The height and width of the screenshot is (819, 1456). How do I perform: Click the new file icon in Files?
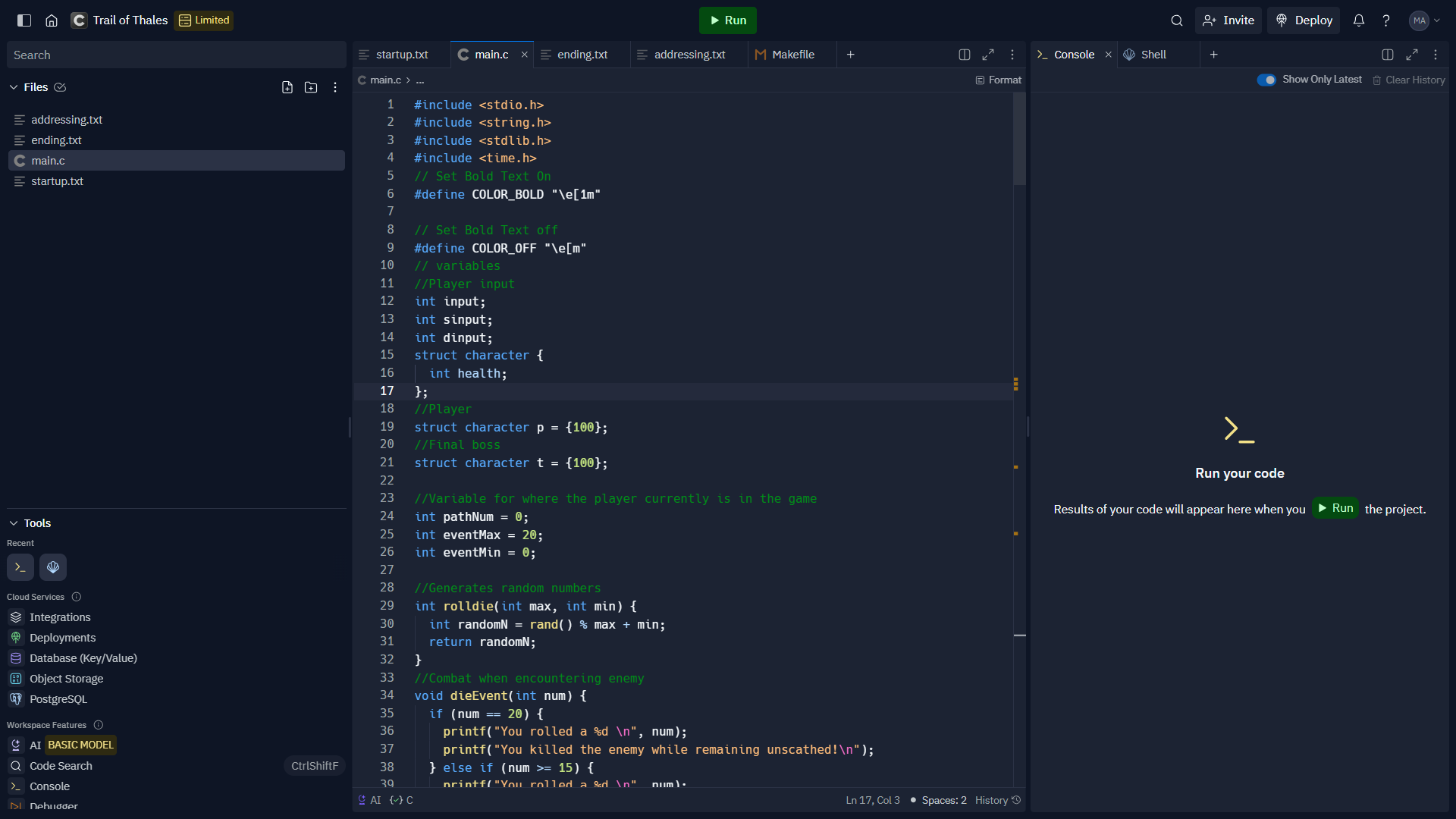(x=287, y=87)
